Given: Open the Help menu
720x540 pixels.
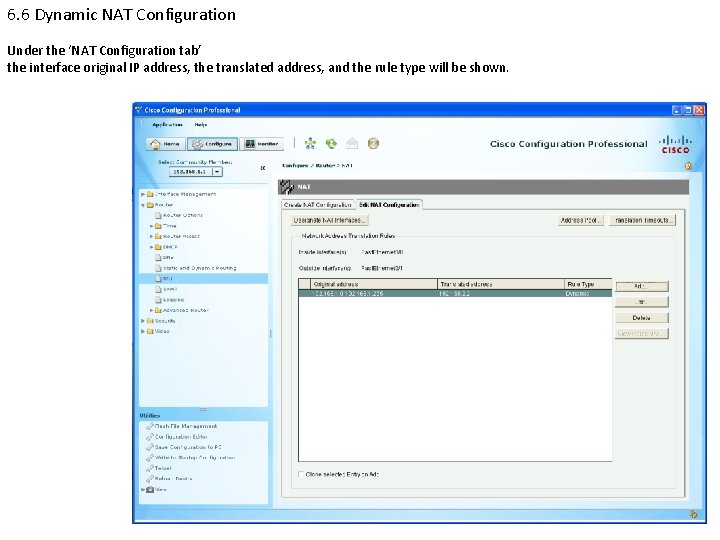Looking at the screenshot, I should (x=201, y=125).
